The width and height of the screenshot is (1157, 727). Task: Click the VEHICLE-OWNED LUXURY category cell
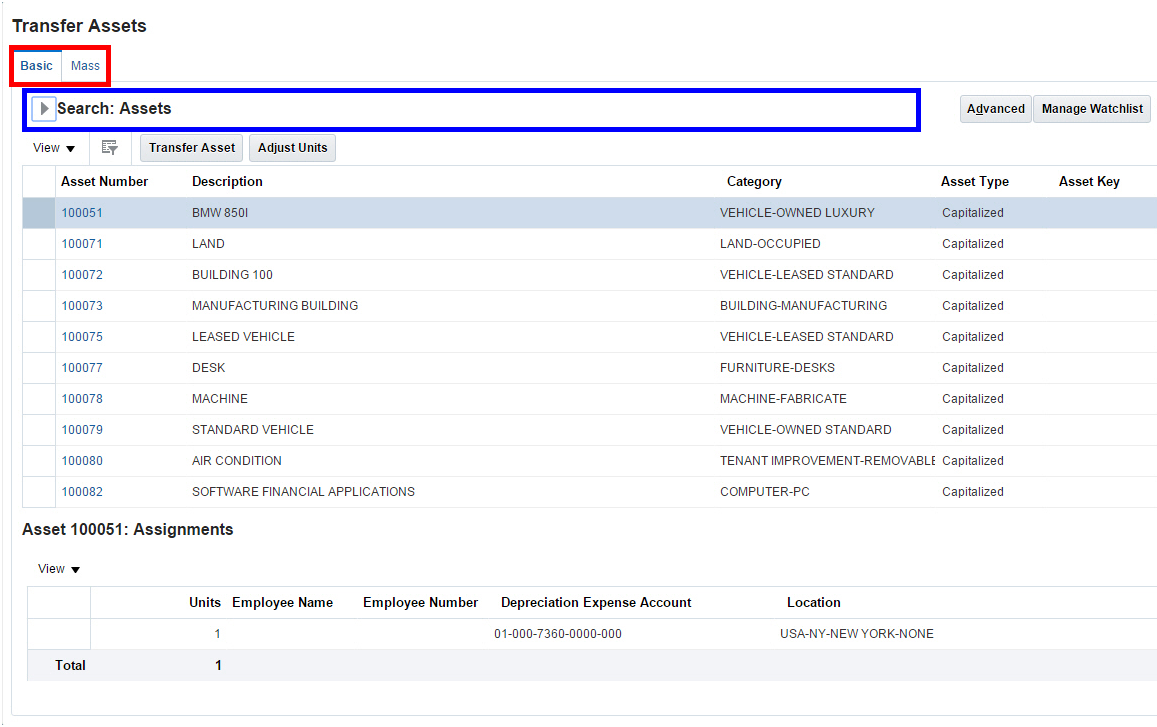[797, 213]
